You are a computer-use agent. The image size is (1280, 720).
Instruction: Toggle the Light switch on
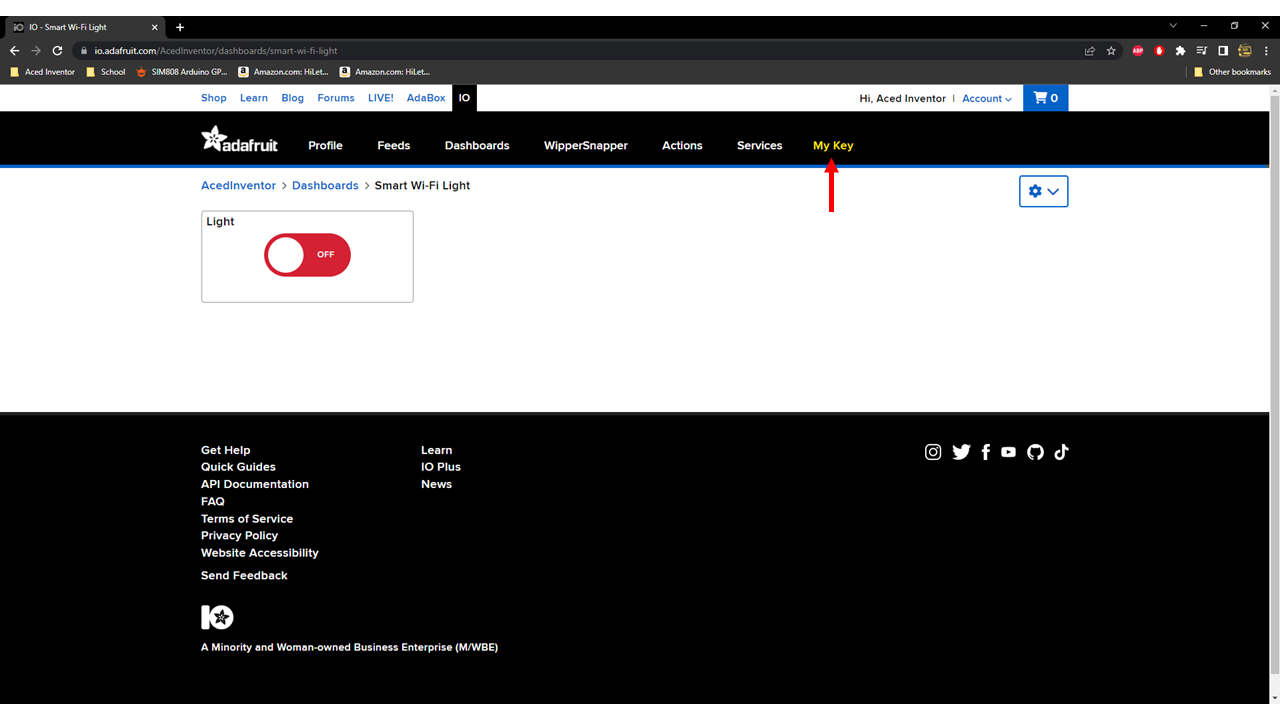coord(307,255)
